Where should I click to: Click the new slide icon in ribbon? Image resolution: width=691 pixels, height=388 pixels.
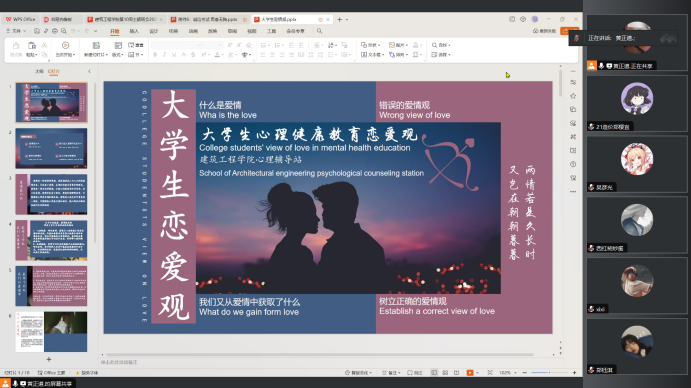pos(96,45)
